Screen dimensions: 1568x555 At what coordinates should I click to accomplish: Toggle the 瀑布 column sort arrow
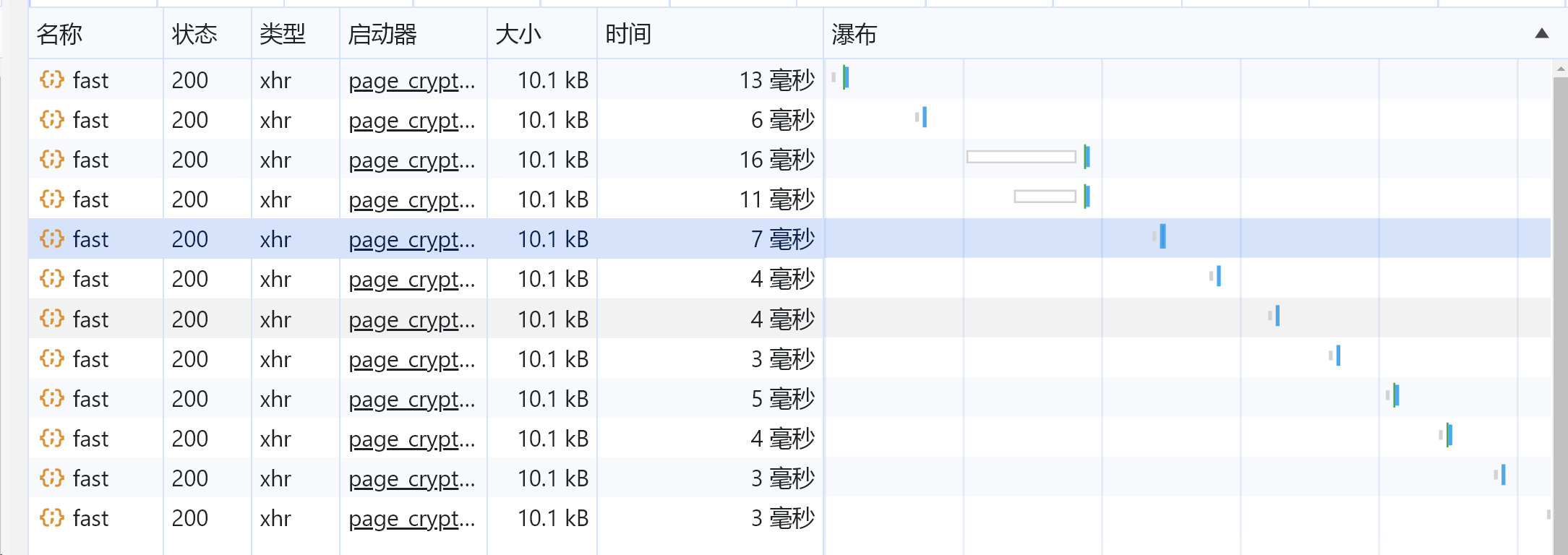pyautogui.click(x=1541, y=33)
